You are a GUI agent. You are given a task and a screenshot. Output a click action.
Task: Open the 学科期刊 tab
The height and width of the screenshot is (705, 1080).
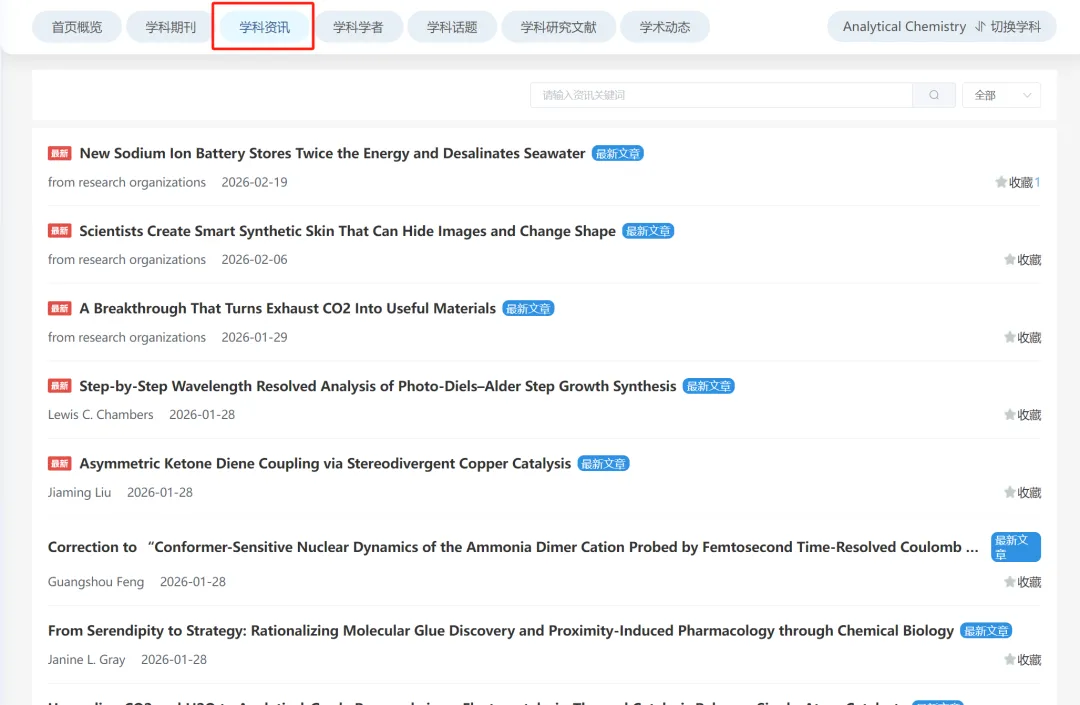click(x=171, y=27)
